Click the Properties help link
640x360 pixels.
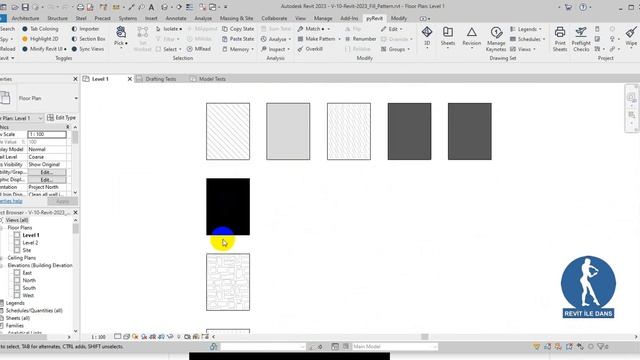click(x=11, y=201)
